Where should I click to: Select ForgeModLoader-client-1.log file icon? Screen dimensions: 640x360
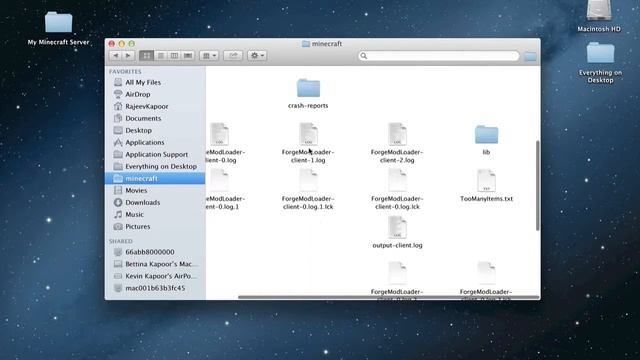tap(308, 134)
